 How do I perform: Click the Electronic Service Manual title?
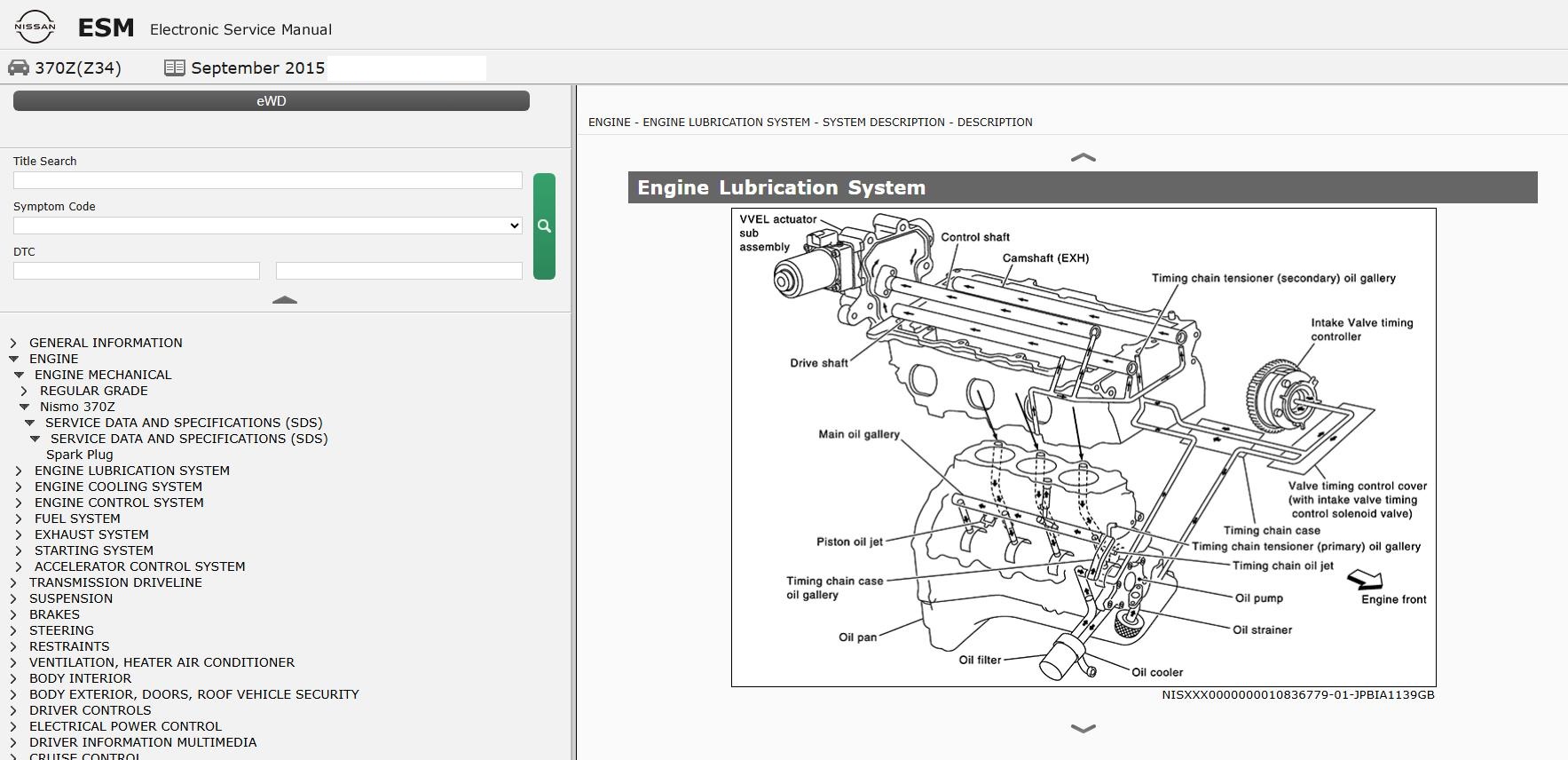pos(240,29)
